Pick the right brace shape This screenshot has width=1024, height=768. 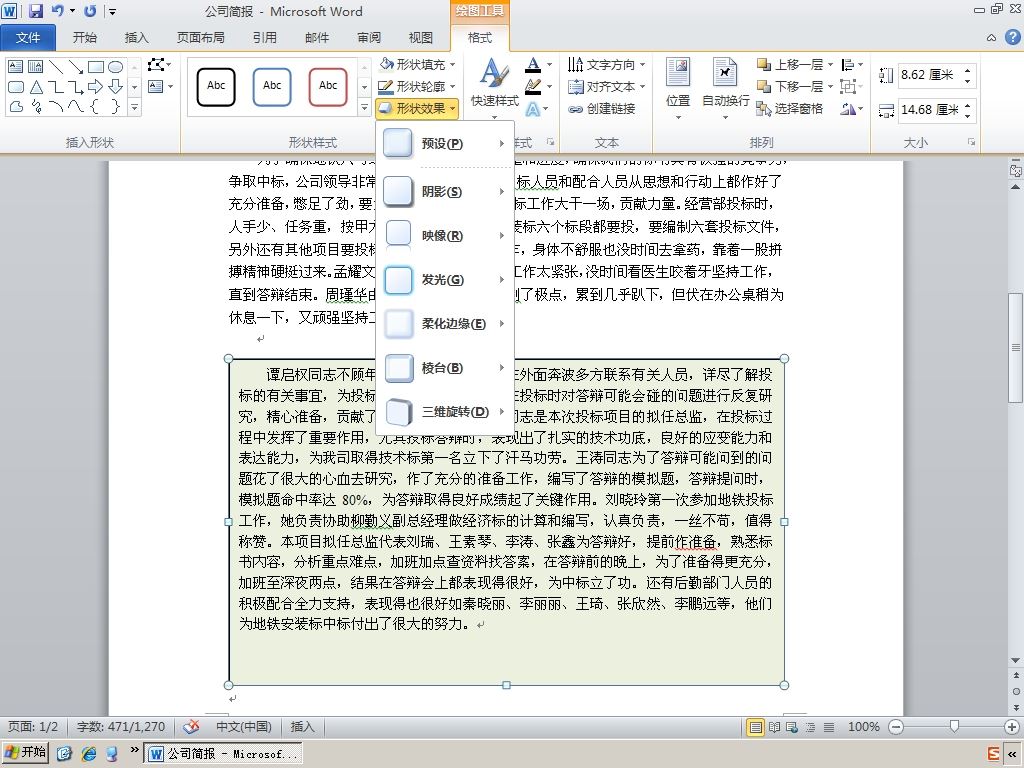coord(116,106)
